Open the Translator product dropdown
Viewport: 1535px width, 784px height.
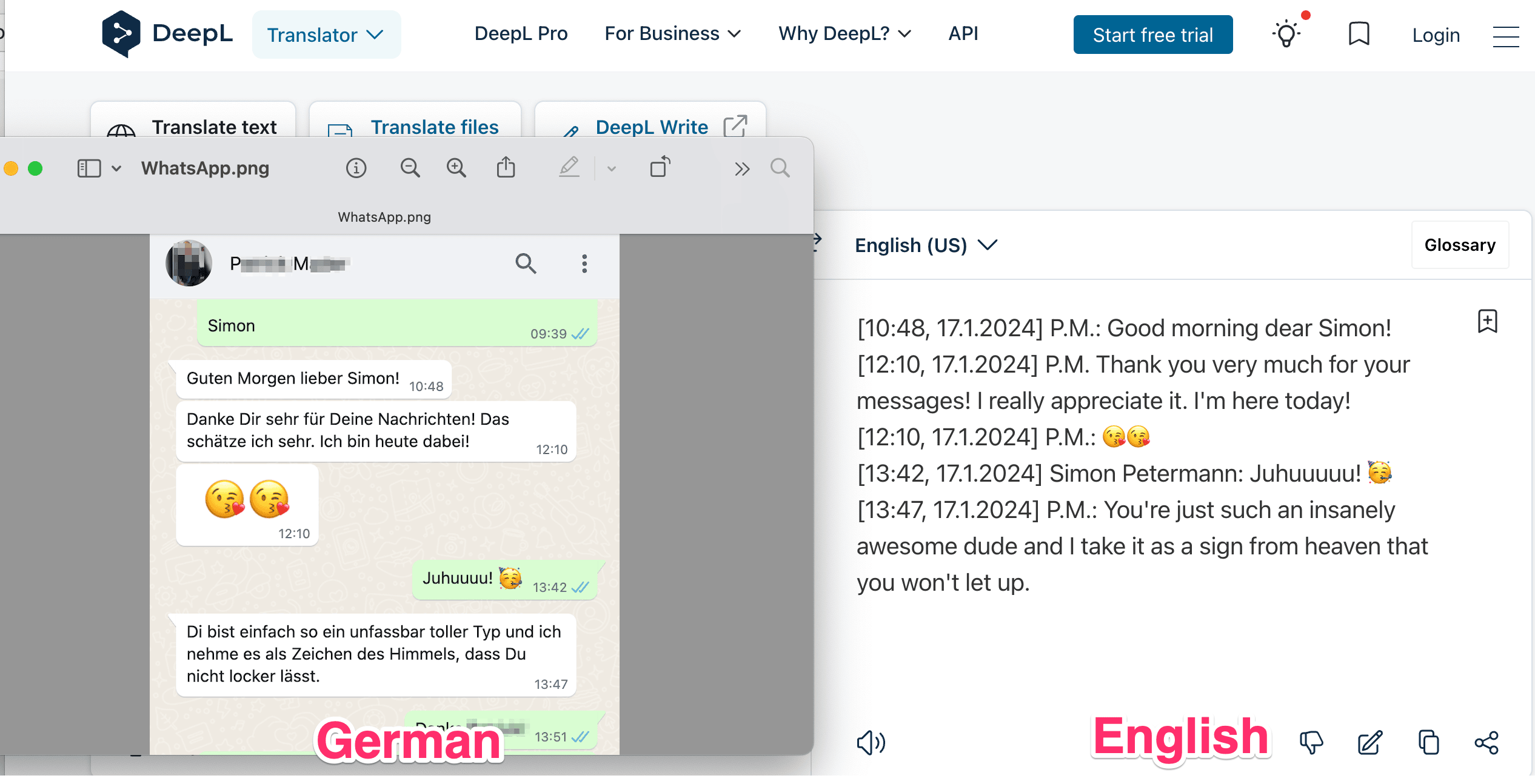[x=326, y=35]
